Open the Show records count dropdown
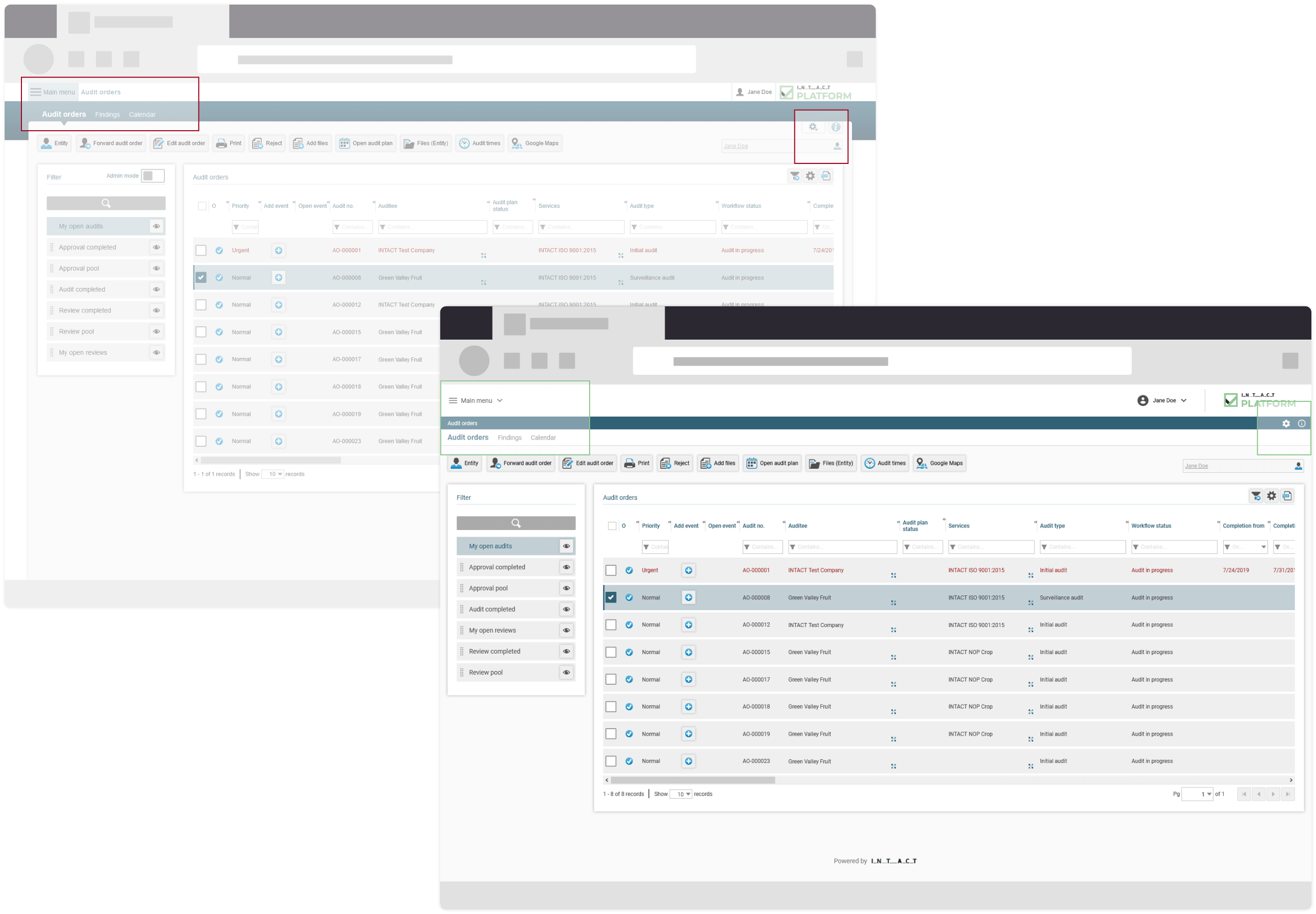Screen dimensions: 1316x914 click(x=681, y=793)
